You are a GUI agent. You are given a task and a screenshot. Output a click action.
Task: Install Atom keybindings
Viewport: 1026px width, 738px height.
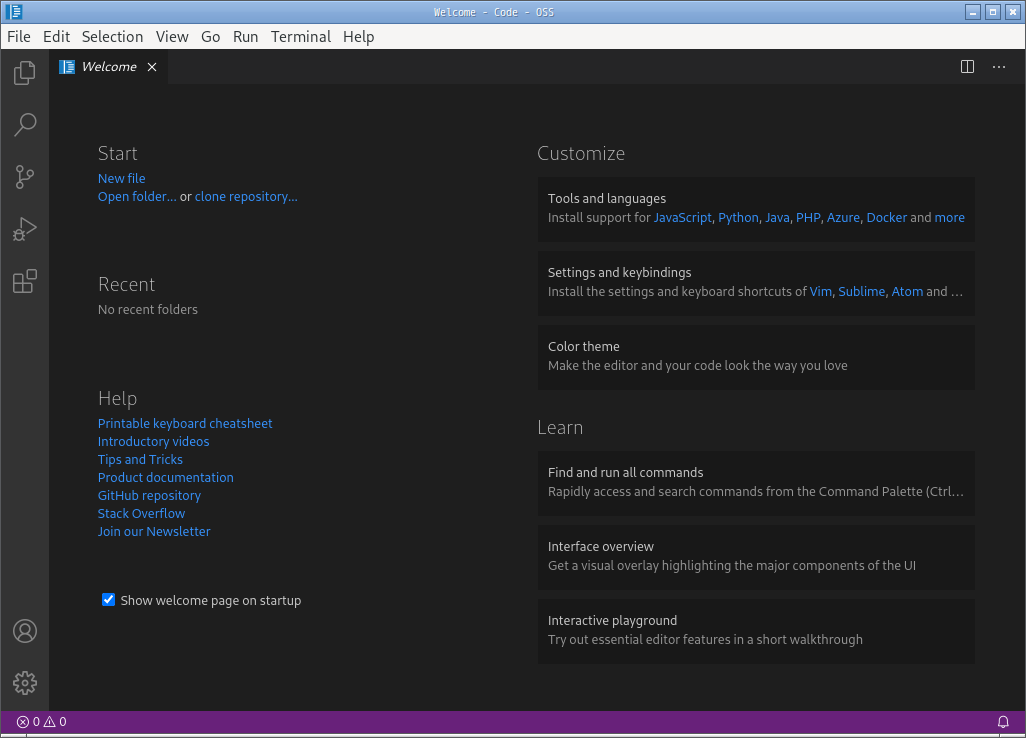(x=908, y=292)
